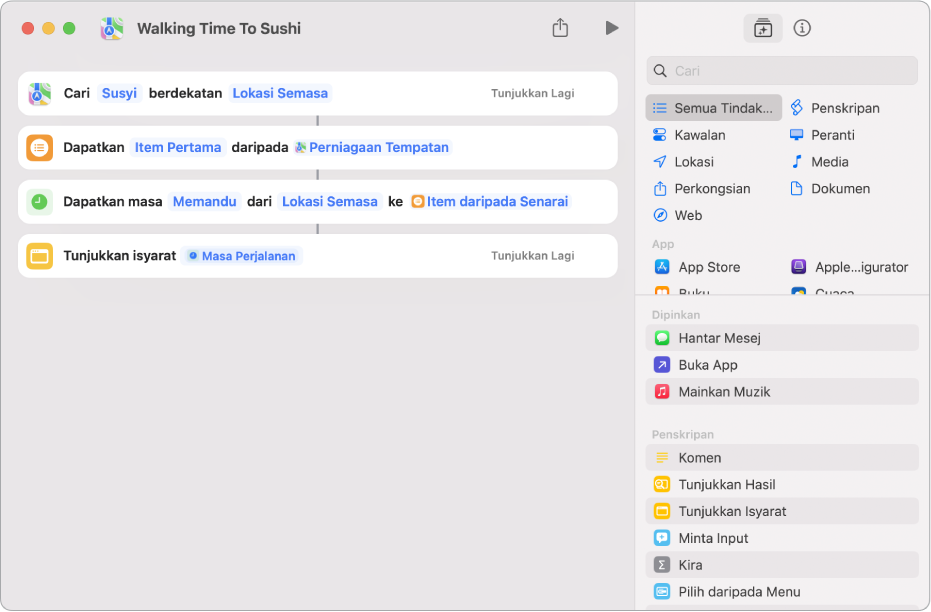
Task: Open the Penskripan category
Action: point(845,108)
